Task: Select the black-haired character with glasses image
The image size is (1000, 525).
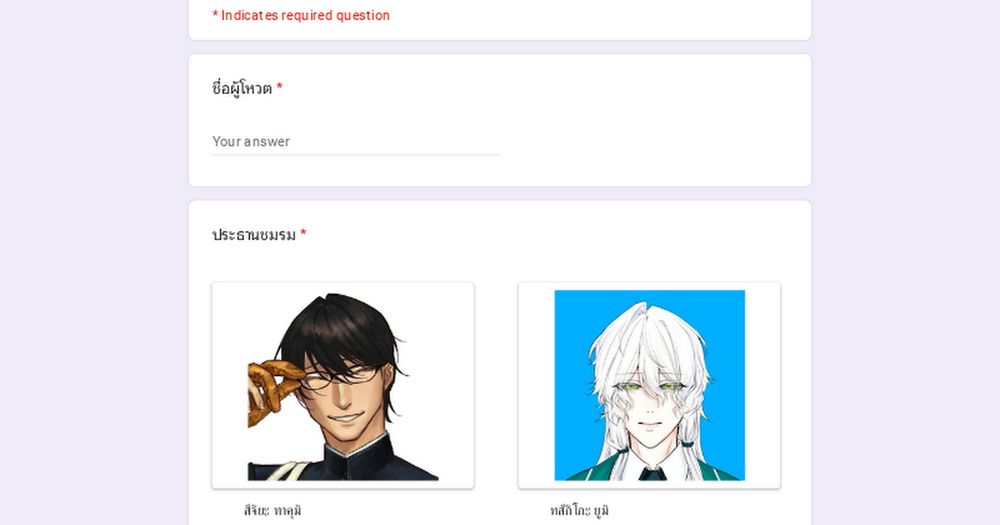Action: (343, 385)
